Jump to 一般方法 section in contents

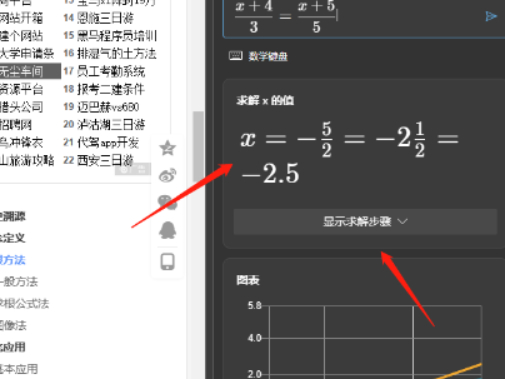tap(19, 282)
